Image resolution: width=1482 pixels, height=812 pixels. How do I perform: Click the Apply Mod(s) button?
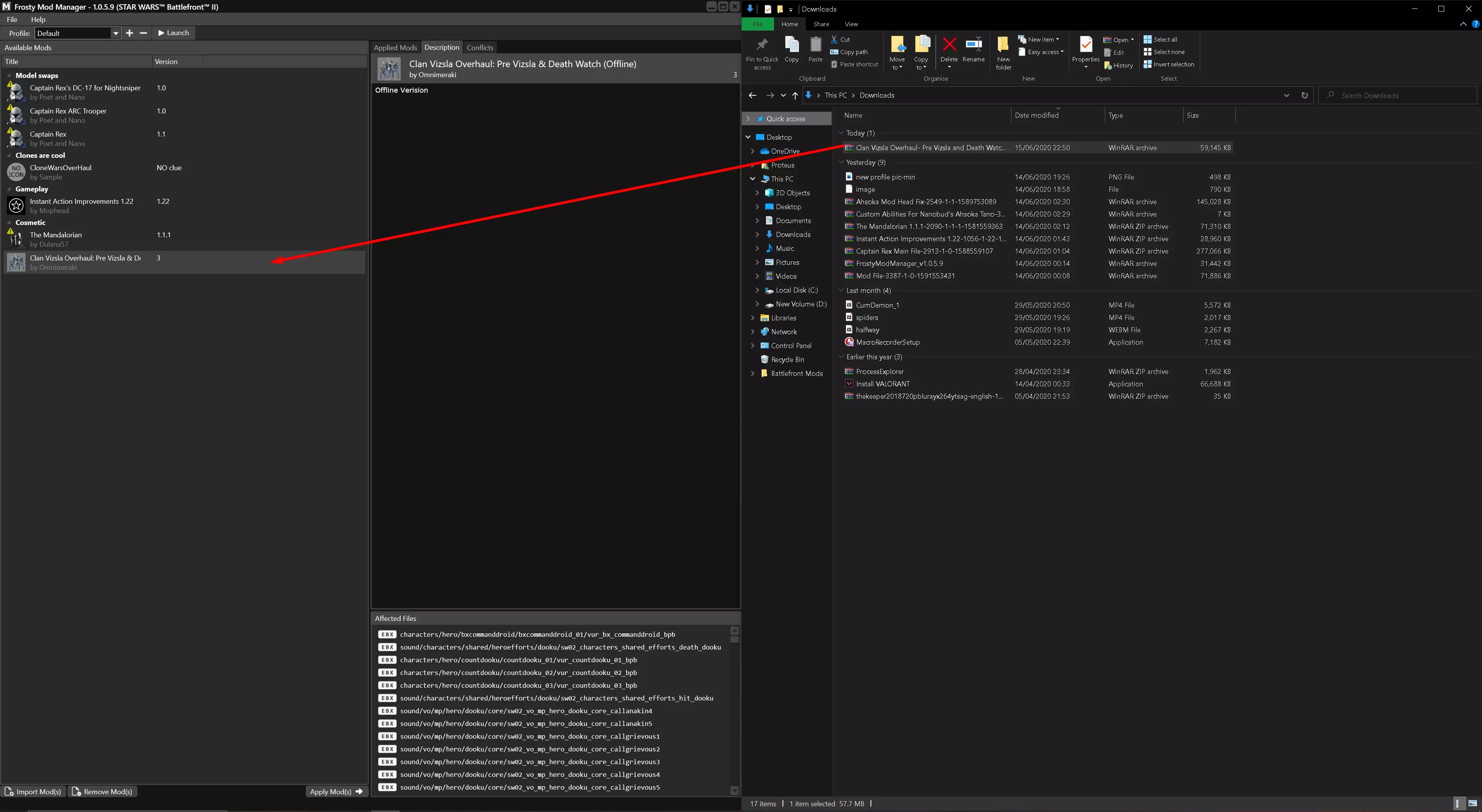point(336,792)
